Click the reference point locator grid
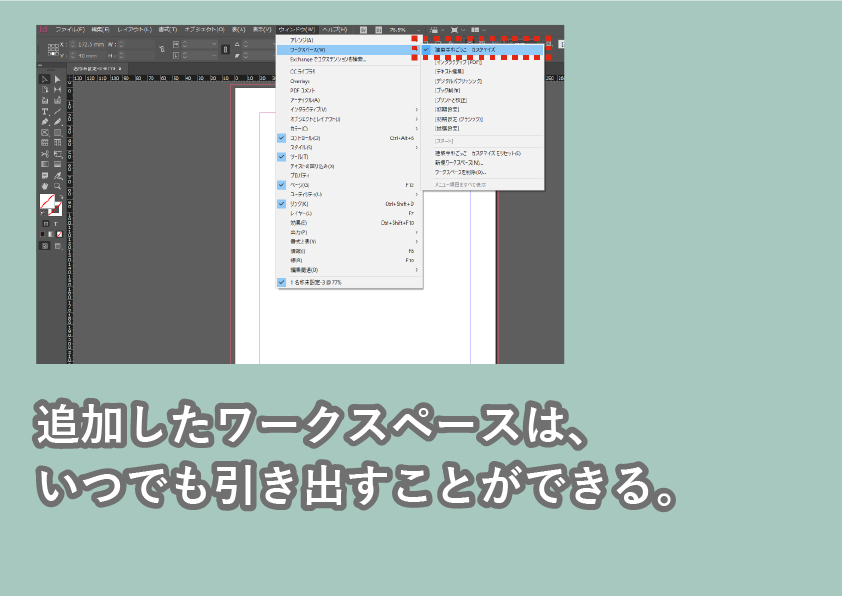 [53, 50]
